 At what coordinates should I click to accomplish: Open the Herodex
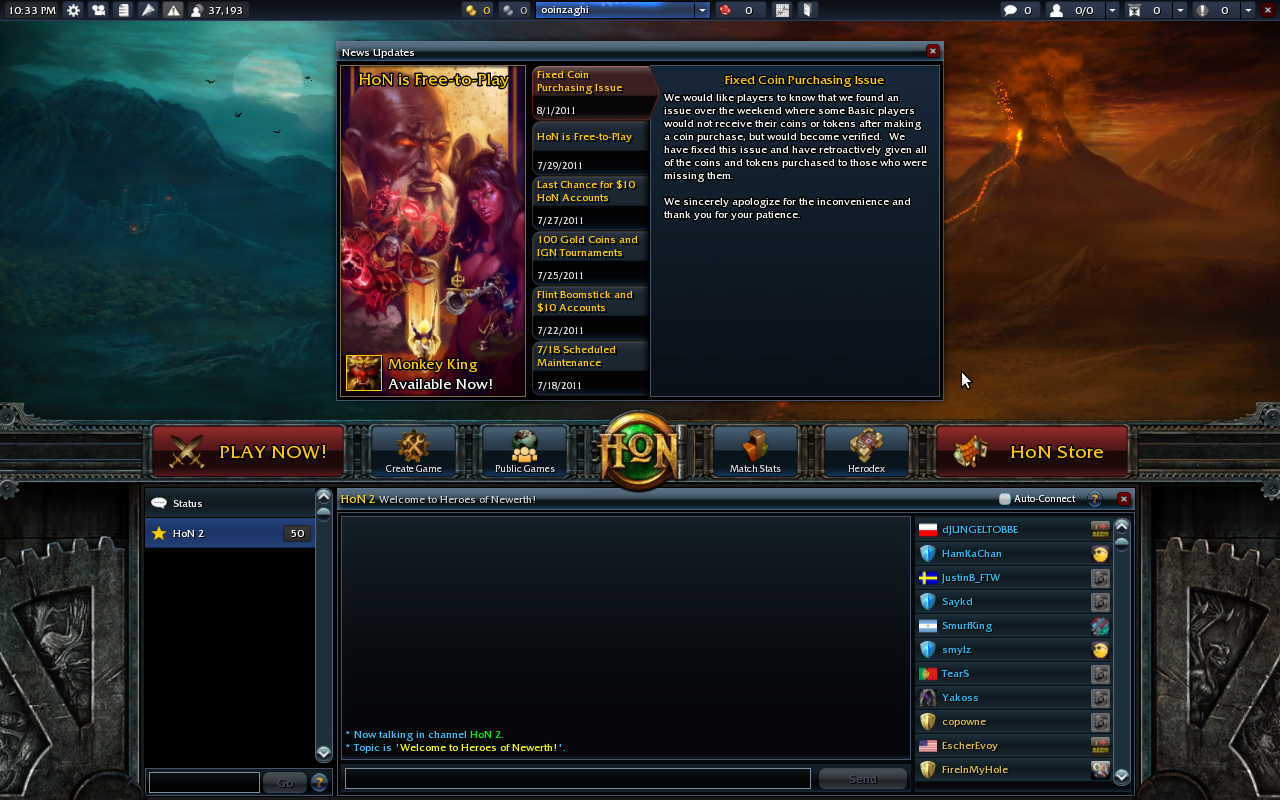(866, 452)
